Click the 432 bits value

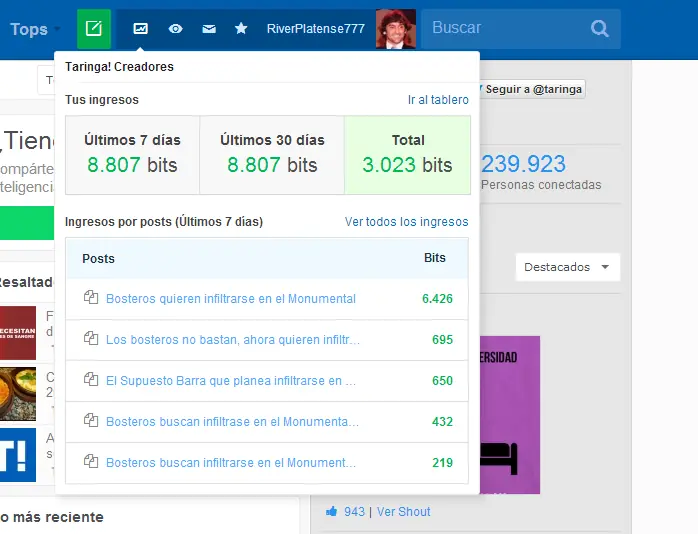[442, 421]
